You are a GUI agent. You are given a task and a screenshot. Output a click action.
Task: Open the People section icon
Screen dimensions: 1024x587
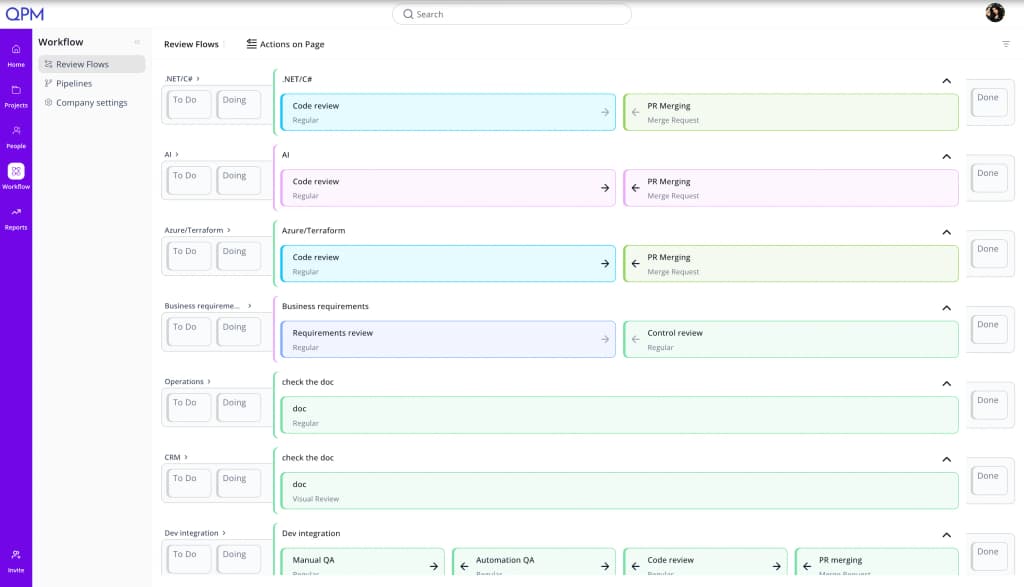coord(16,131)
